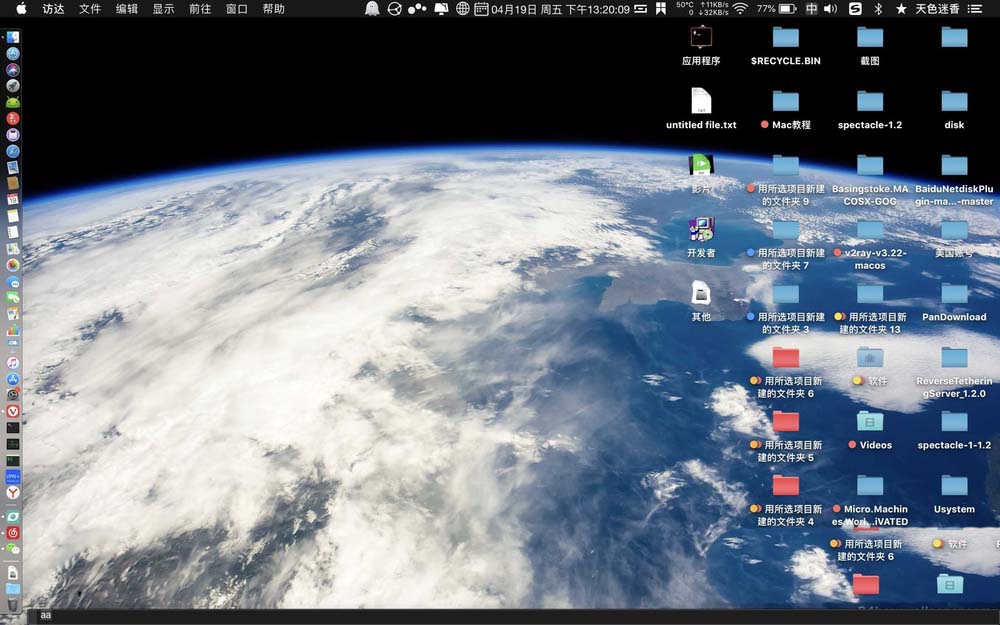
Task: Expand the Wi-Fi status menu
Action: 740,9
